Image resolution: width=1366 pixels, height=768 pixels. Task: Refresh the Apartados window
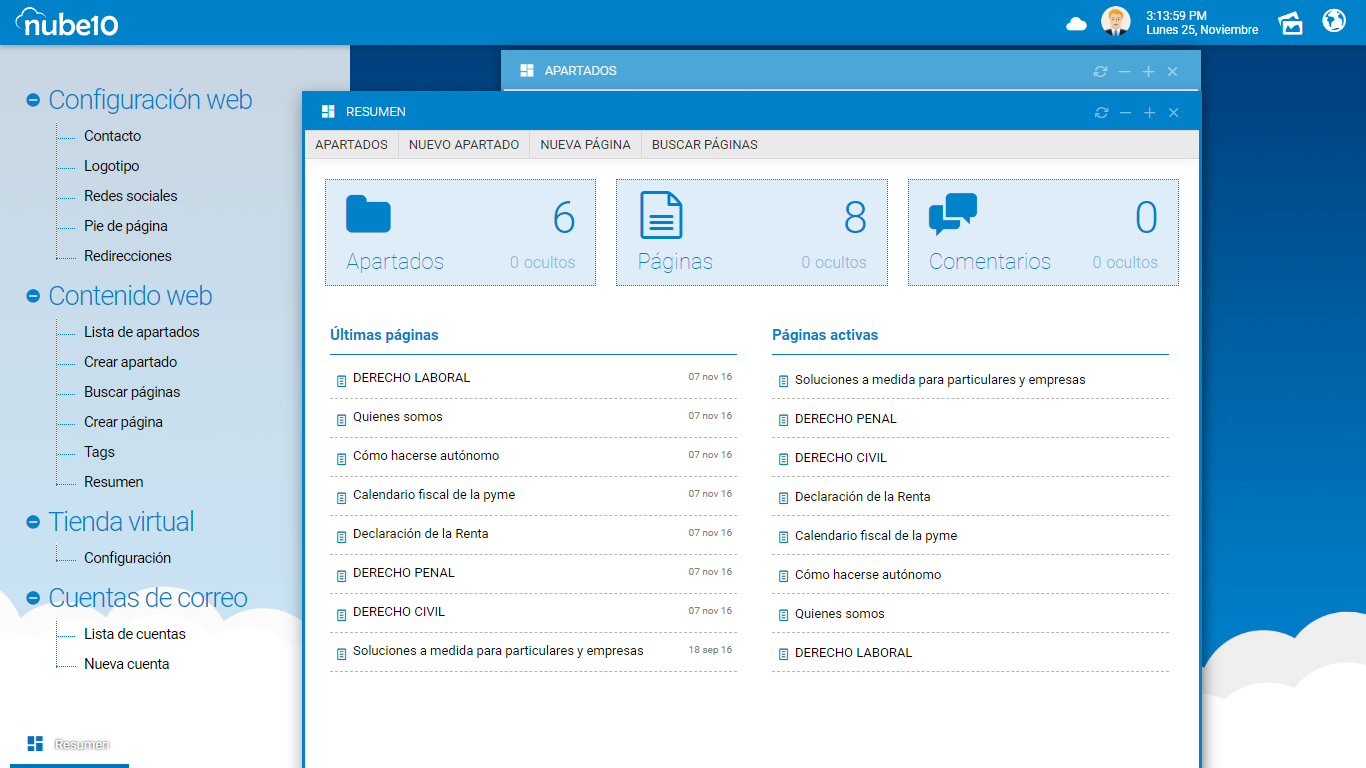pos(1100,72)
